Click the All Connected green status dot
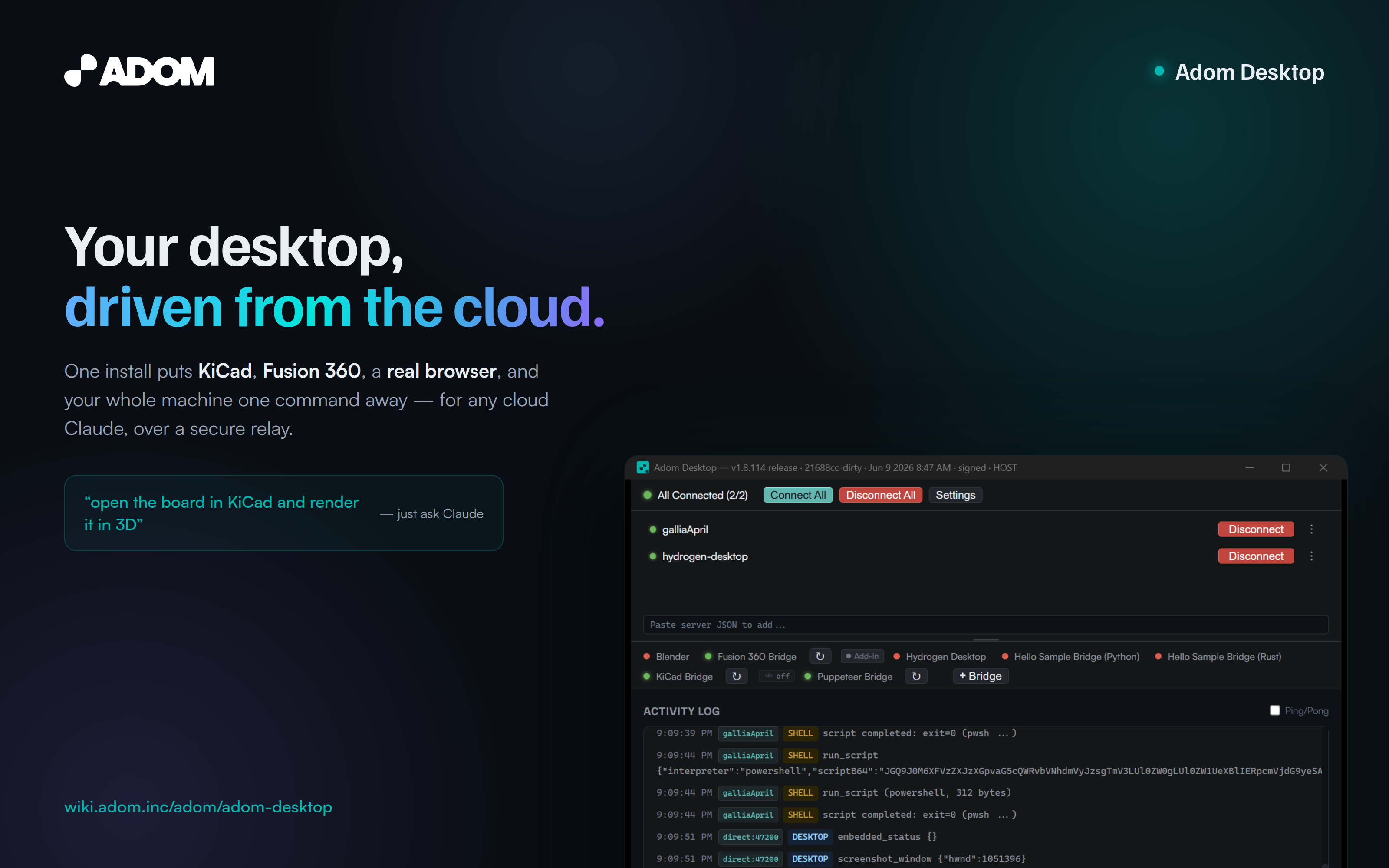Viewport: 1389px width, 868px height. tap(648, 495)
